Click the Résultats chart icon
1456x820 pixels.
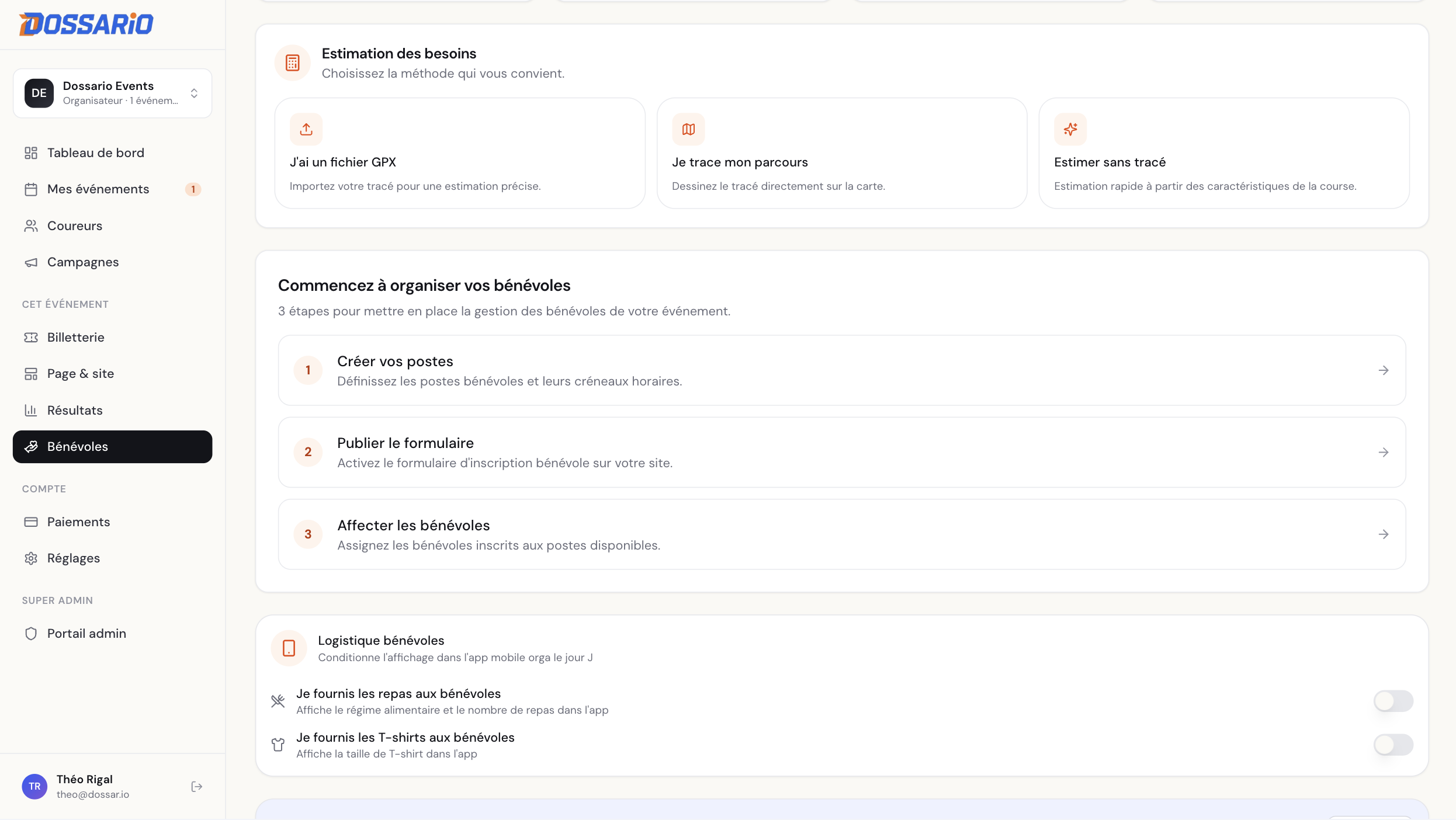[x=31, y=411]
